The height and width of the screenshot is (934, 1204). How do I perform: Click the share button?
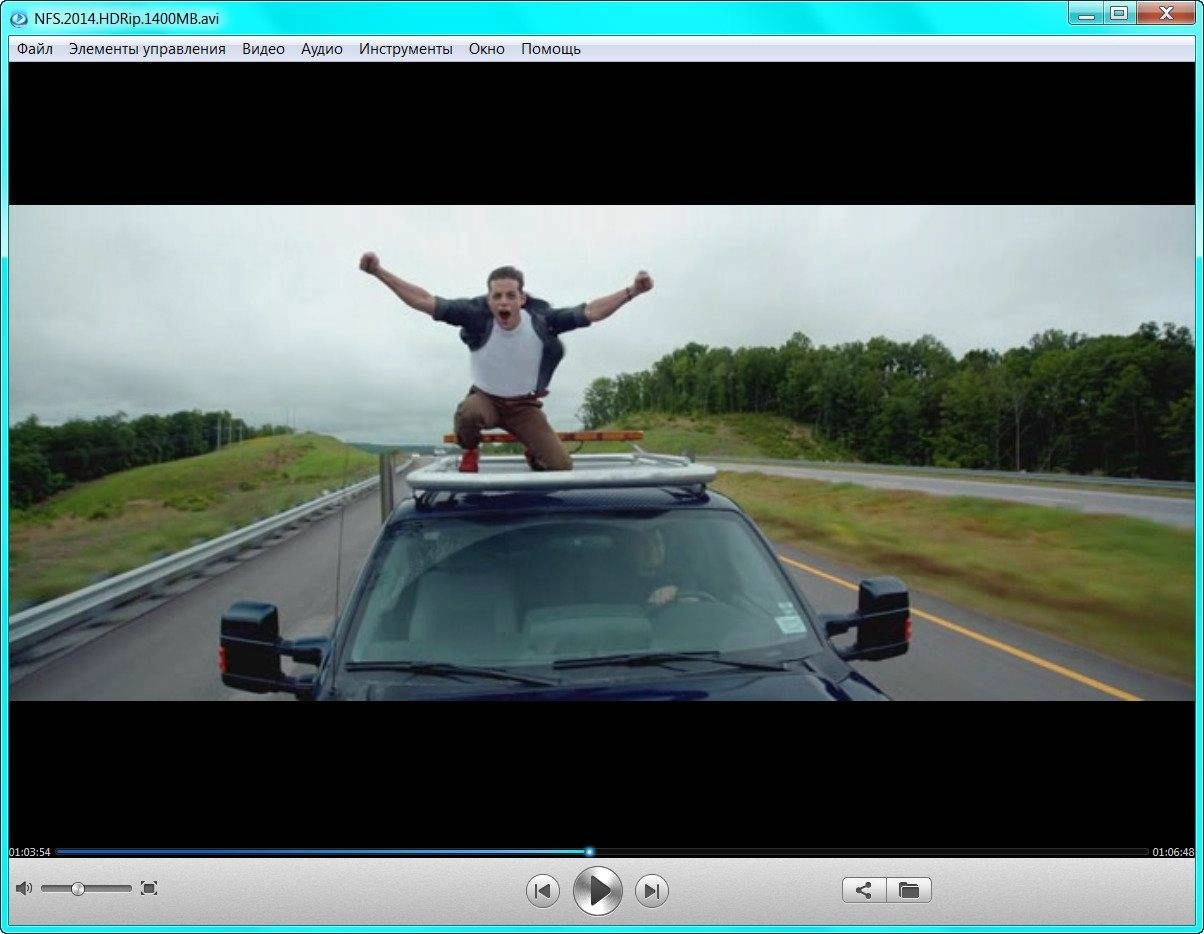pos(864,890)
